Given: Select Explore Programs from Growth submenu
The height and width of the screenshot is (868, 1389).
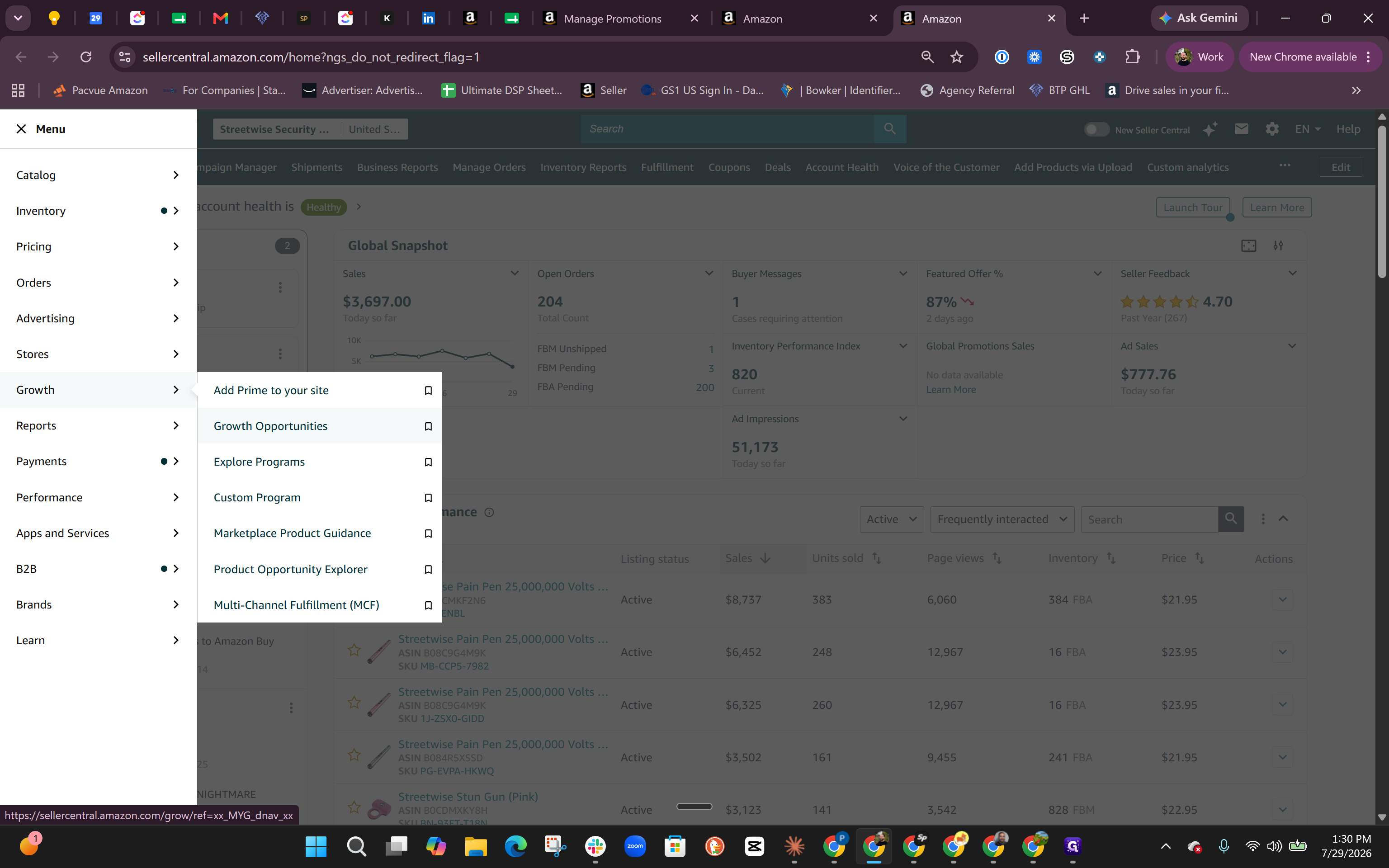Looking at the screenshot, I should tap(259, 462).
